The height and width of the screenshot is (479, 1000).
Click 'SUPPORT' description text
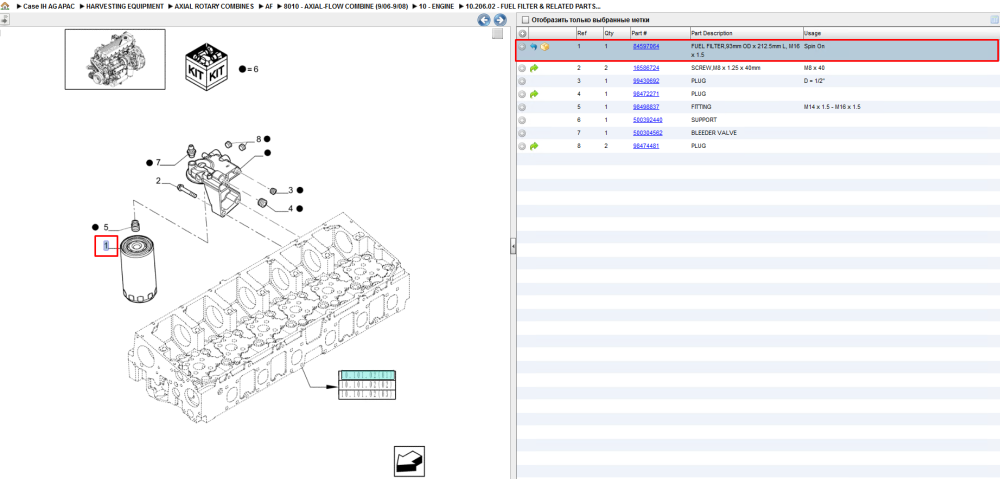pyautogui.click(x=704, y=120)
